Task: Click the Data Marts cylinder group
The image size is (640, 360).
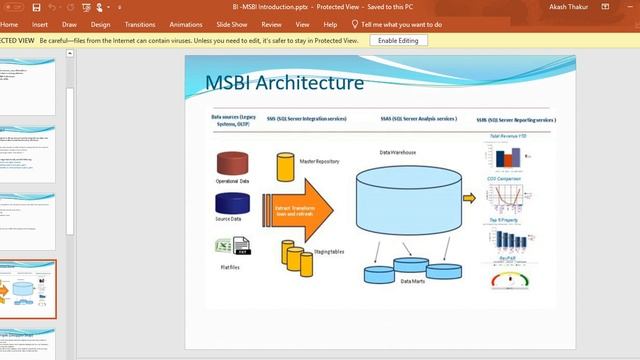Action: tap(413, 270)
